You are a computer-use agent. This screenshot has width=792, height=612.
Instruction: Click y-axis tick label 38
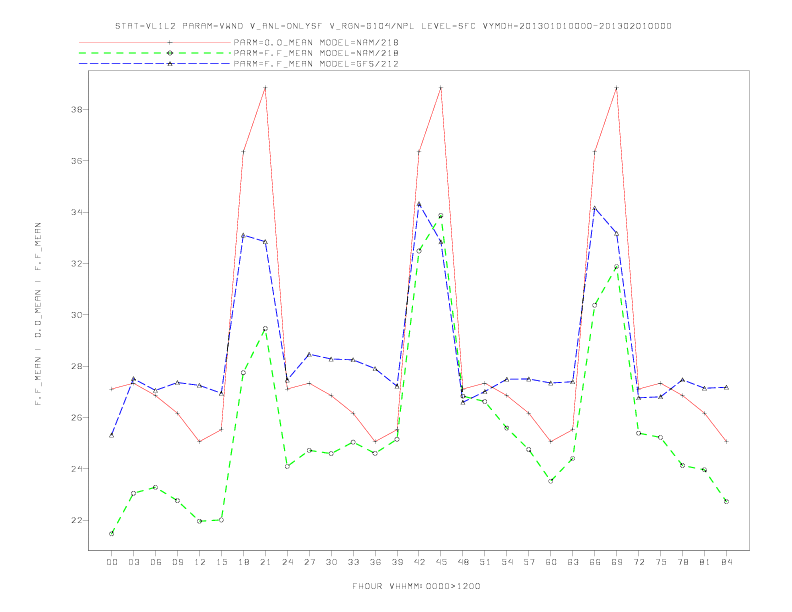point(77,109)
